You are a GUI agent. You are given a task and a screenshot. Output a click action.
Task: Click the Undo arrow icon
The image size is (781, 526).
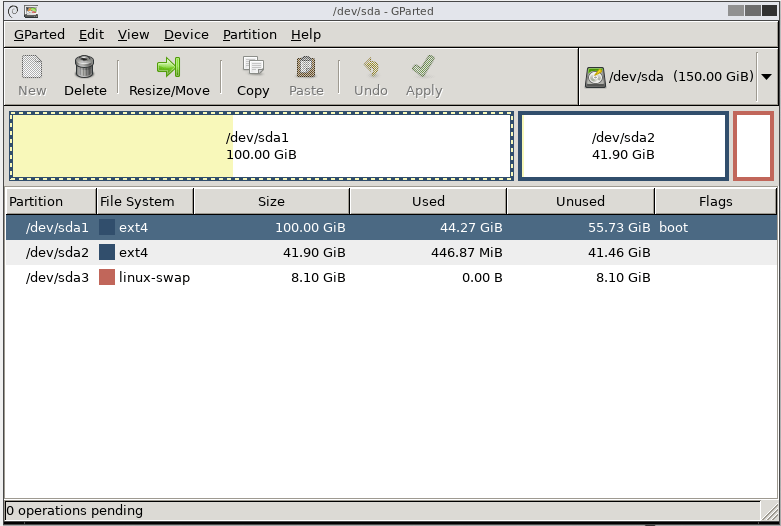(x=371, y=67)
